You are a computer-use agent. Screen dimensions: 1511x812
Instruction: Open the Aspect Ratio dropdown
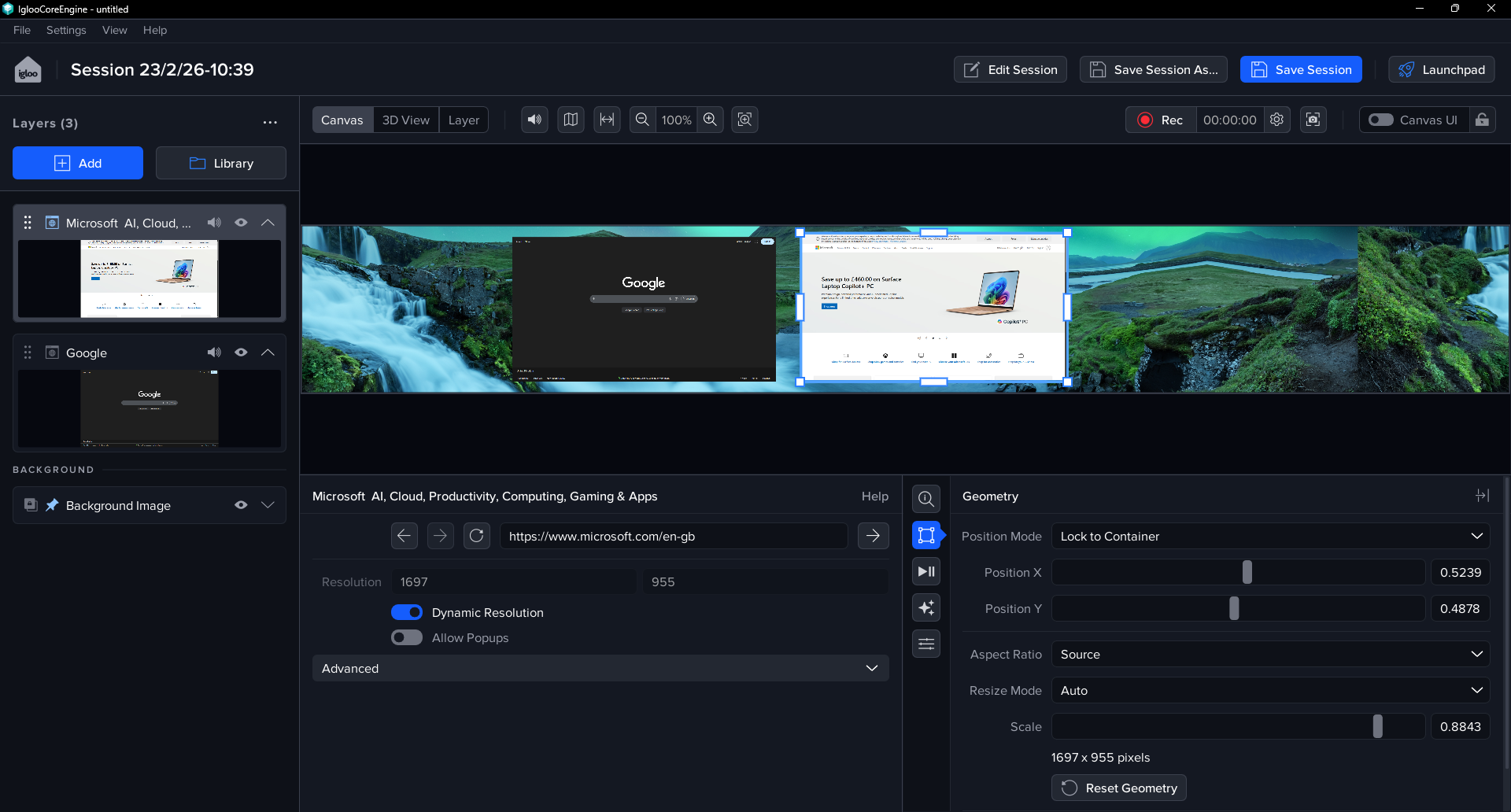pyautogui.click(x=1270, y=654)
